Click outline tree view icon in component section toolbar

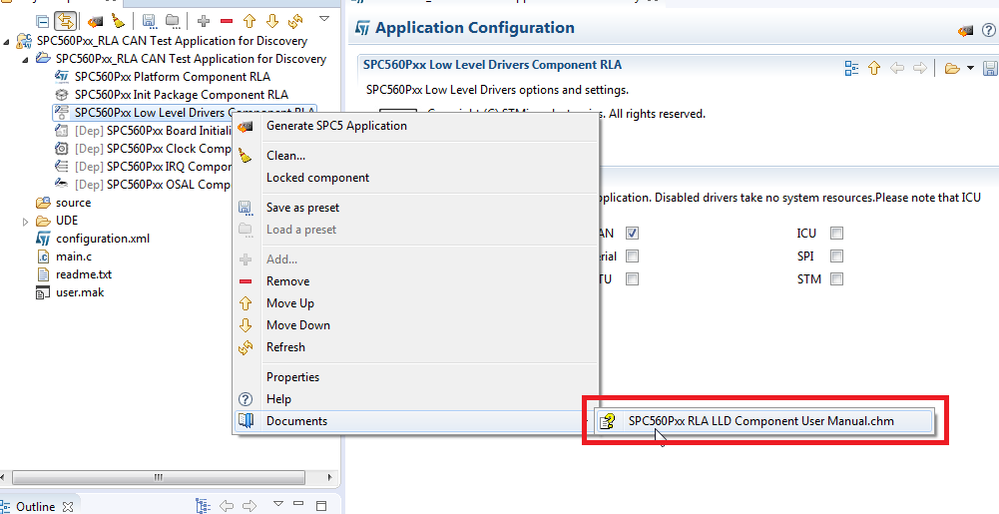[x=851, y=68]
